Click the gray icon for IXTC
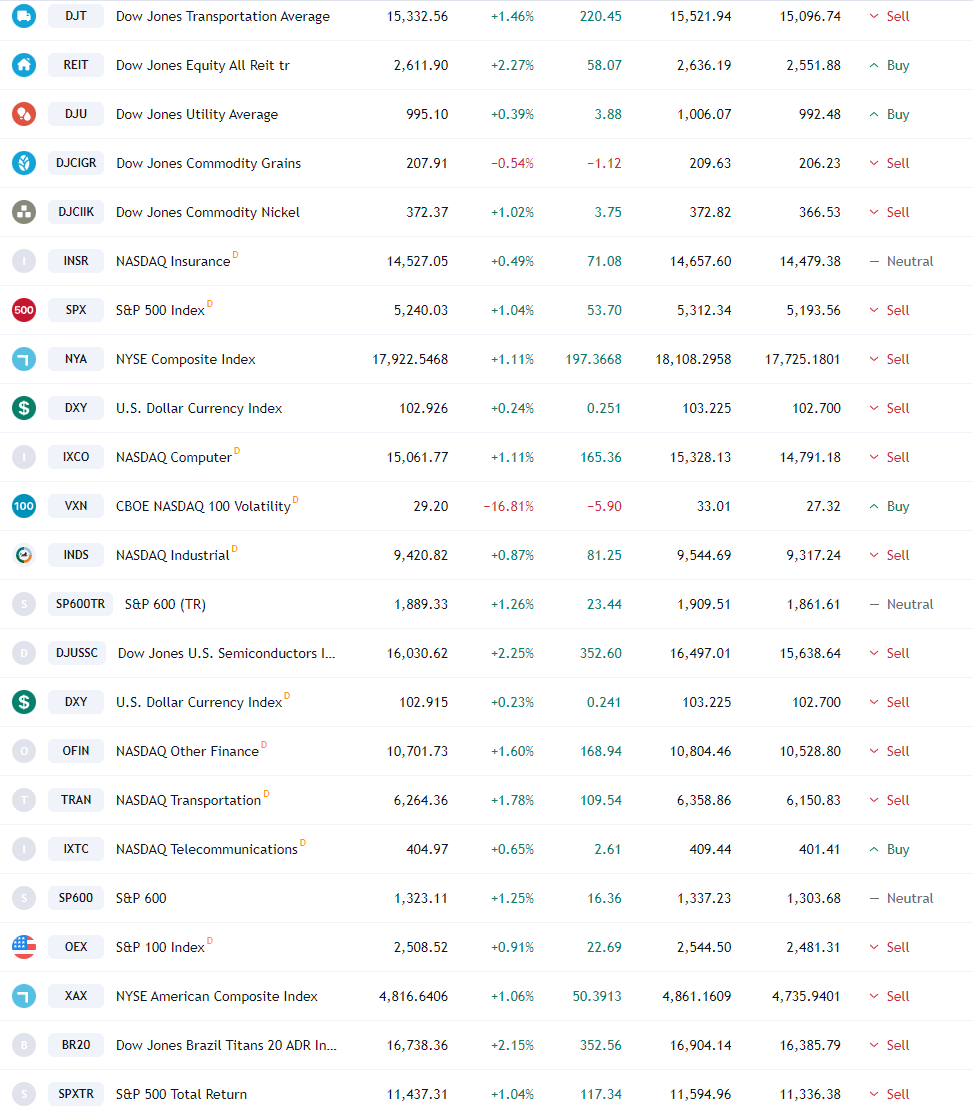Image resolution: width=973 pixels, height=1107 pixels. pos(24,849)
